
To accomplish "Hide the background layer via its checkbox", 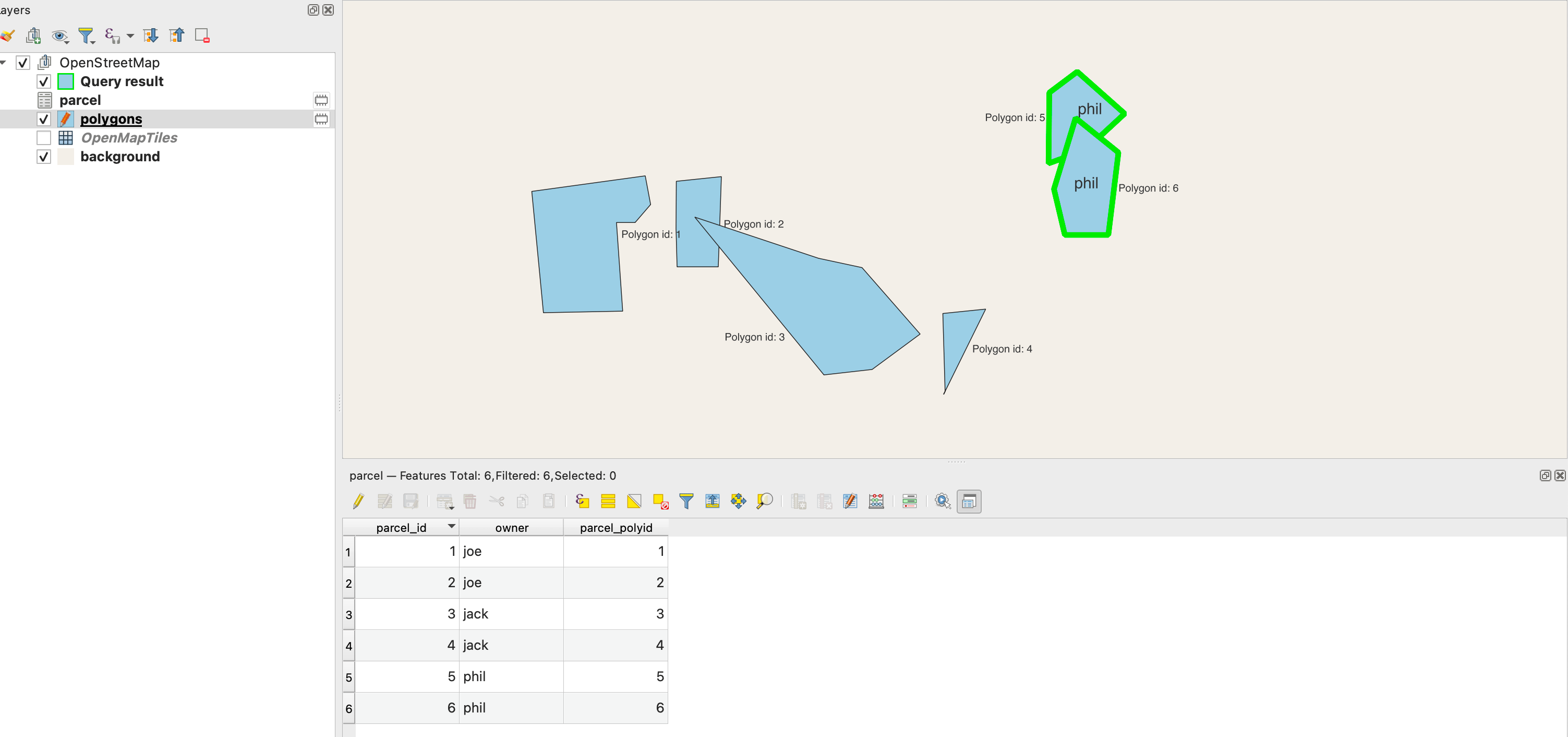I will pyautogui.click(x=43, y=157).
